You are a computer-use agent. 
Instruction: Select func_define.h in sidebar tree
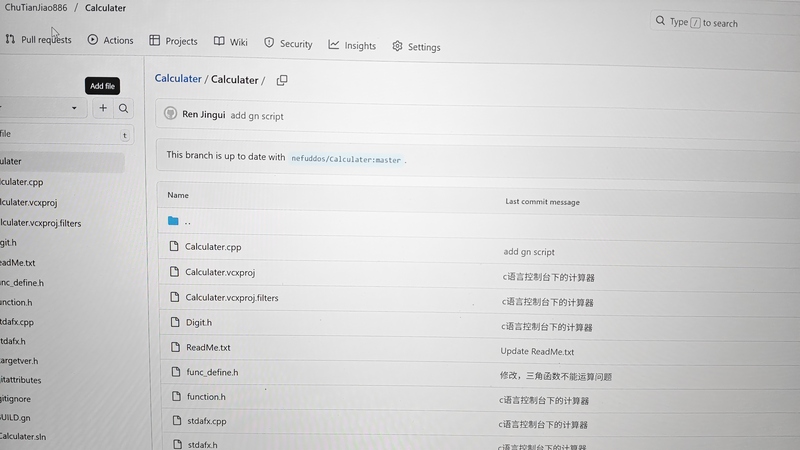coord(22,283)
